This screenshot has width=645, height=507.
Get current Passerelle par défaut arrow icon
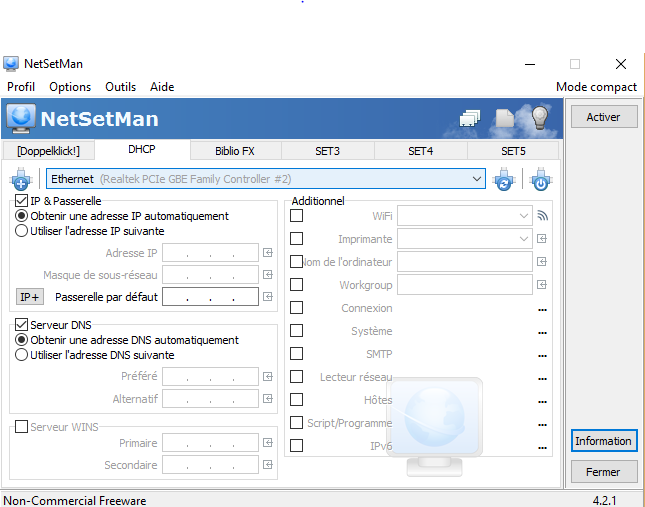[268, 297]
